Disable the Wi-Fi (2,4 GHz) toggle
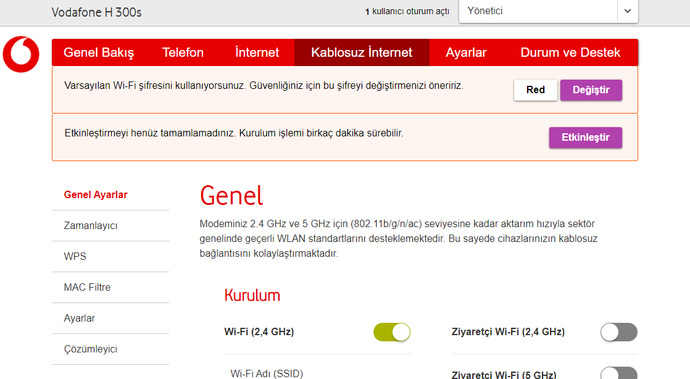 coord(392,332)
